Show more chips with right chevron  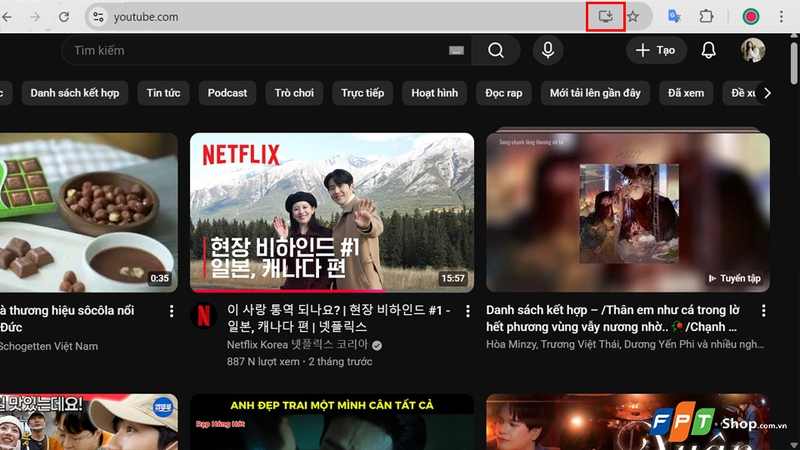click(x=767, y=93)
